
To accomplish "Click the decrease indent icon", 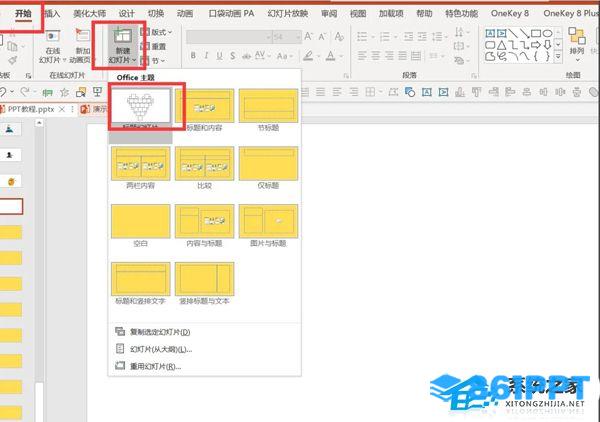I will click(409, 37).
